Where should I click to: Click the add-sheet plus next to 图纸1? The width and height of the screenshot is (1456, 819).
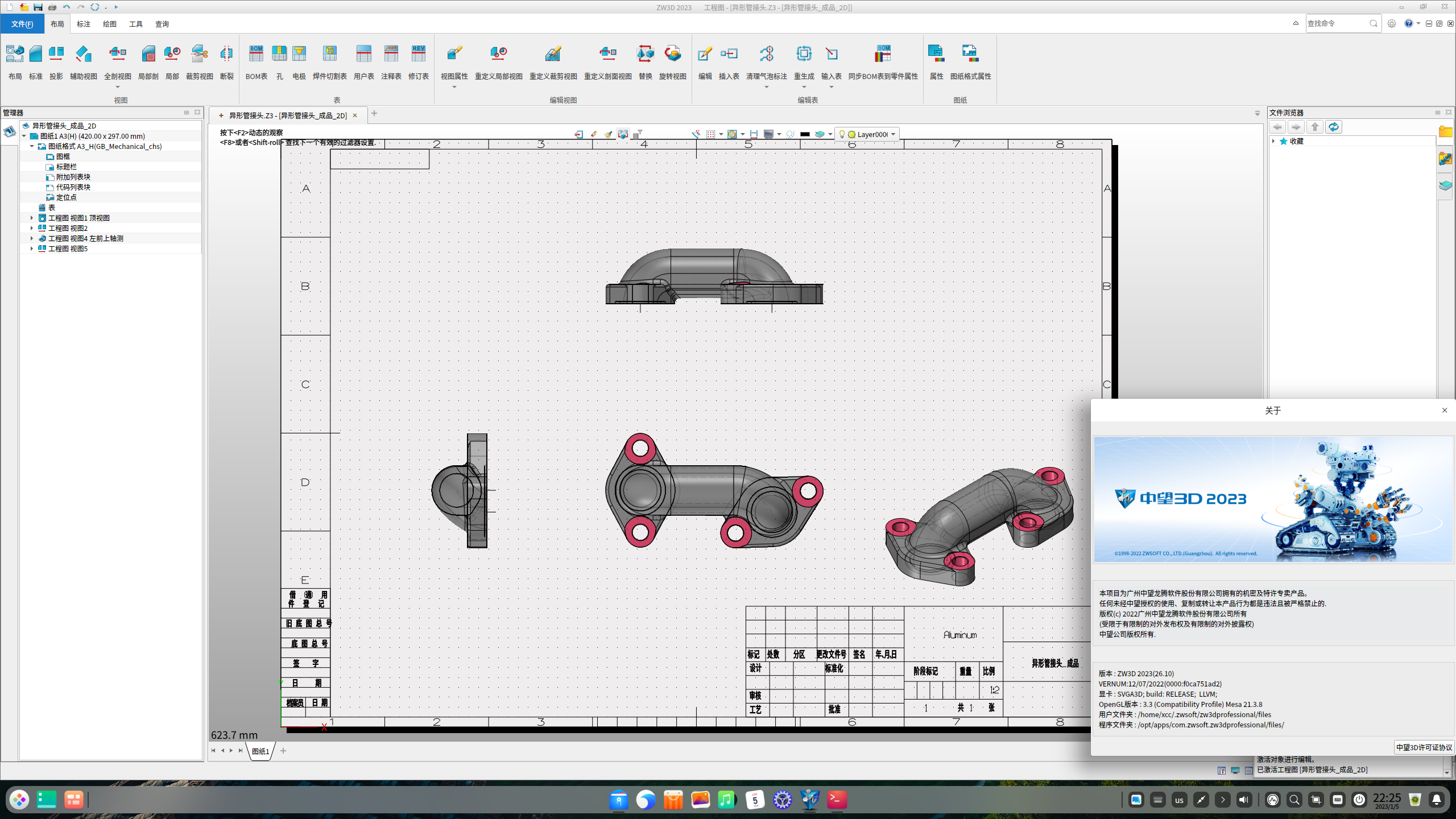[x=283, y=751]
